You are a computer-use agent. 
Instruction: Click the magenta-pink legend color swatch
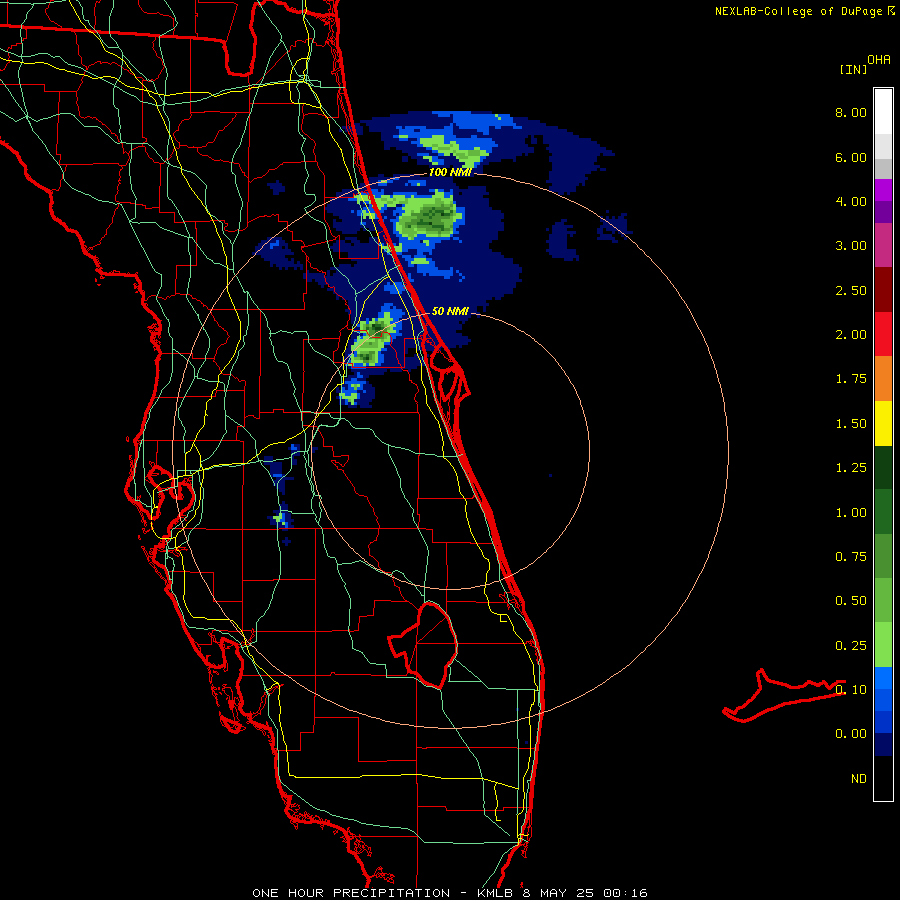883,245
